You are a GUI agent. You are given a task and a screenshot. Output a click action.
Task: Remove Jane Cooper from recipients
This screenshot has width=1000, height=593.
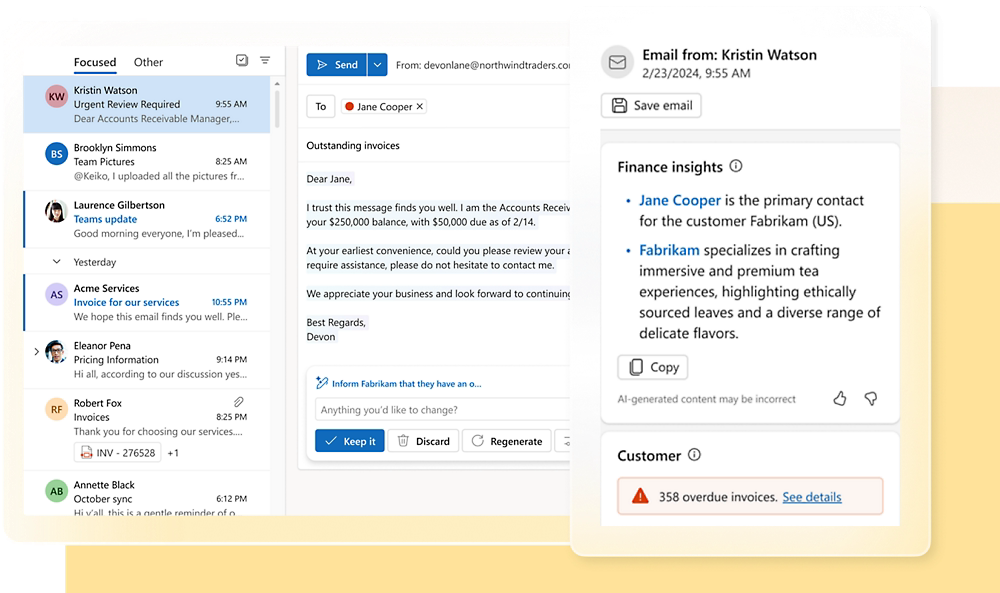pyautogui.click(x=420, y=107)
